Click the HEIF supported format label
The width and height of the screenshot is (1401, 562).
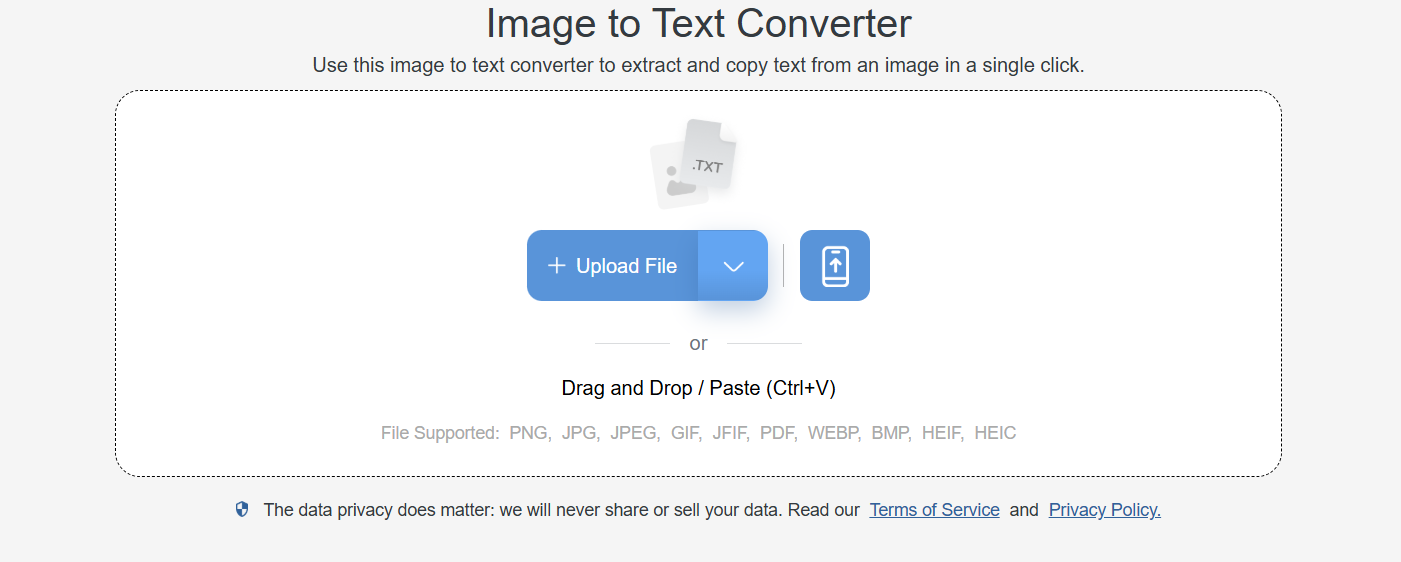(x=942, y=433)
